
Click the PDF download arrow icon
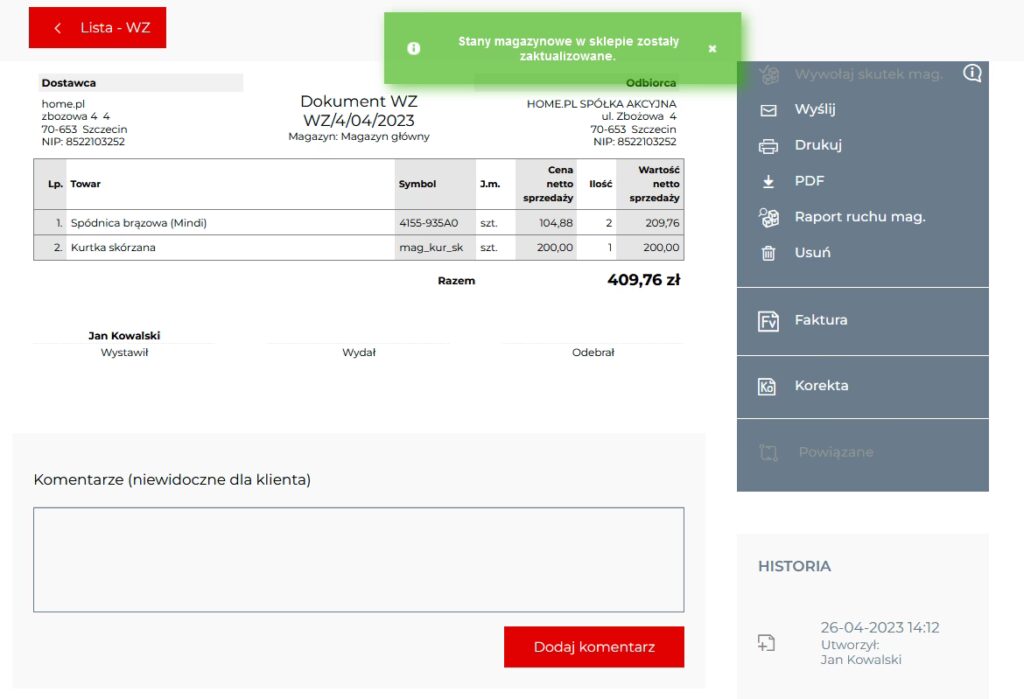tap(768, 182)
